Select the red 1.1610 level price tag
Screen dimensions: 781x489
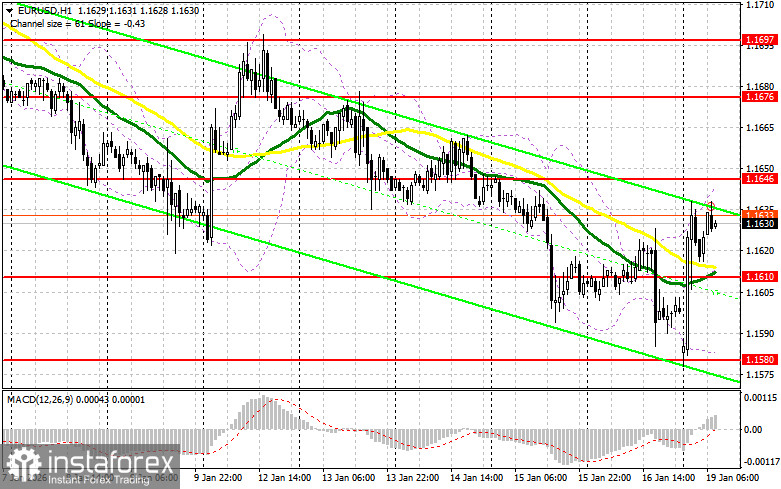759,276
